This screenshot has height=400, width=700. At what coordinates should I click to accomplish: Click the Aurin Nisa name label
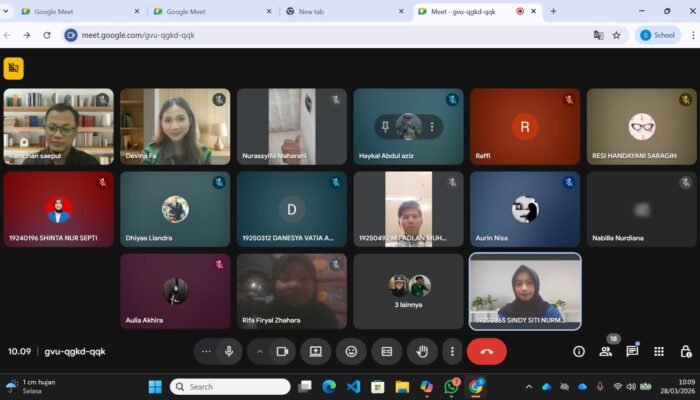pyautogui.click(x=492, y=238)
